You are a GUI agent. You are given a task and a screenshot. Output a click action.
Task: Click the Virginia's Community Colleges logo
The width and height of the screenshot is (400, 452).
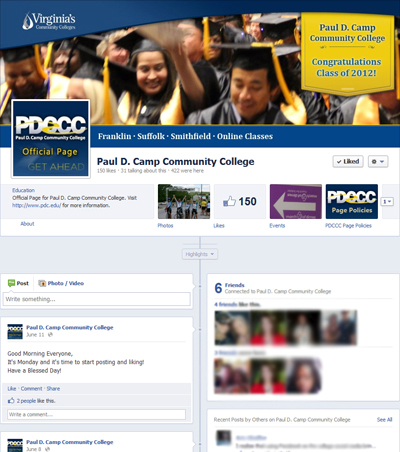coord(49,21)
